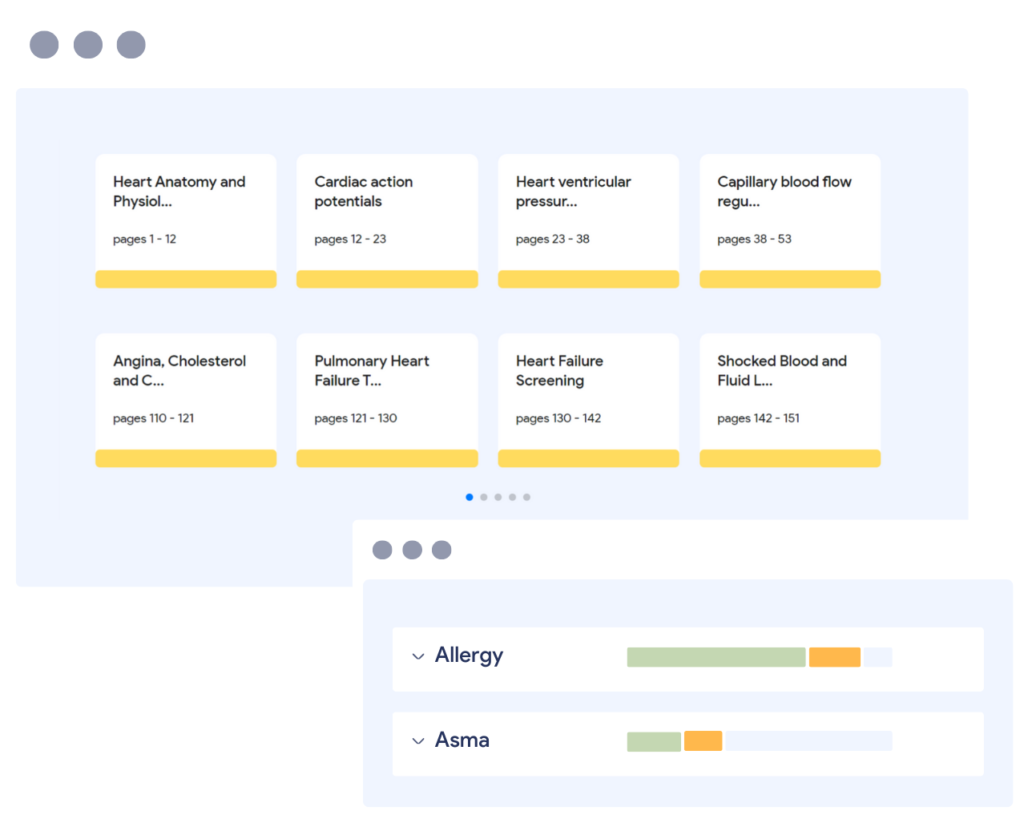This screenshot has height=823, width=1024.
Task: Click the orange segment of Asma progress bar
Action: point(703,741)
